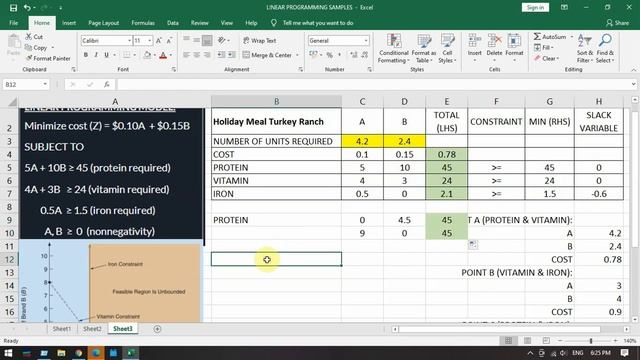Open Find & Select magnifier icon

coord(605,40)
